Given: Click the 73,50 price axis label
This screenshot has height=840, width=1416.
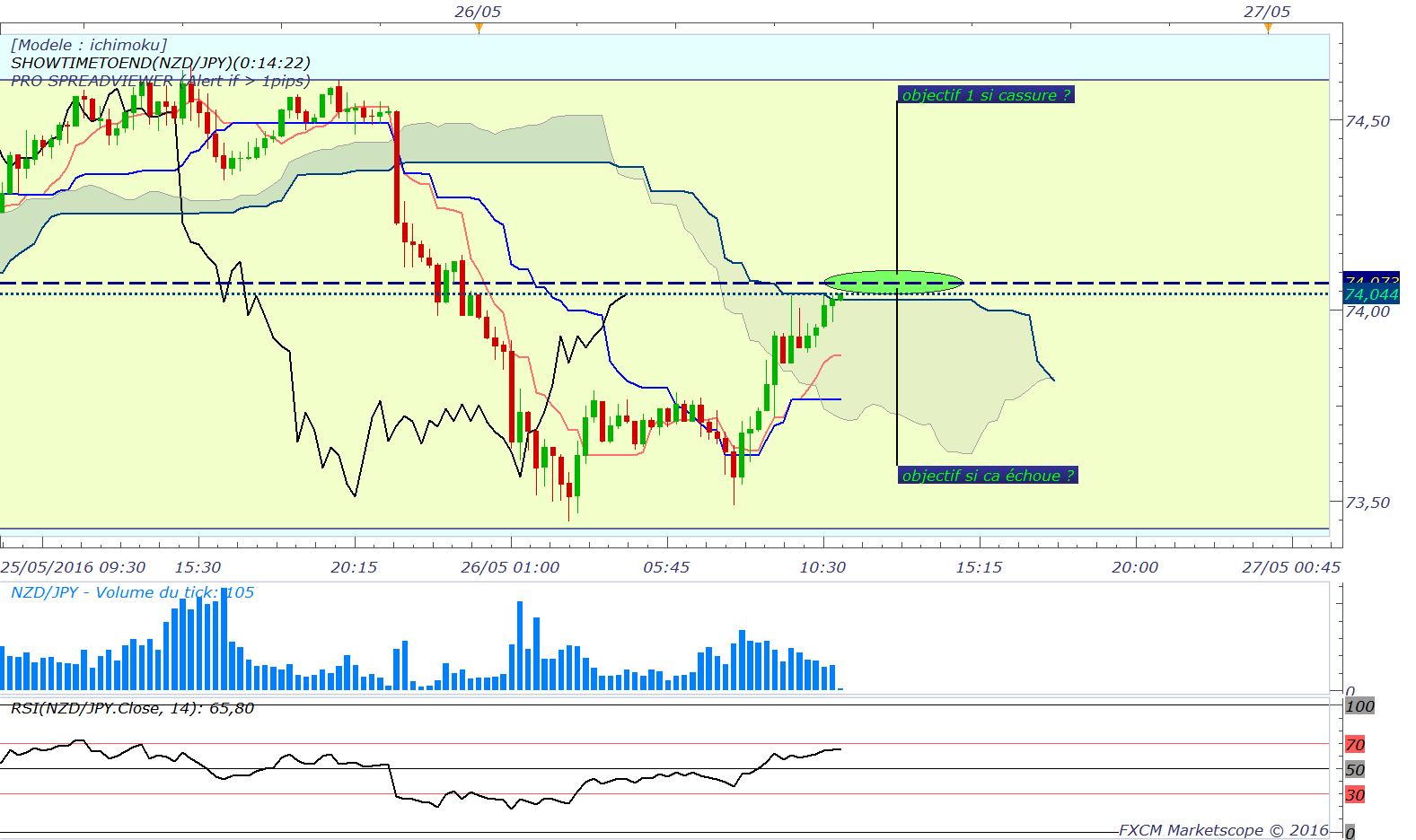Looking at the screenshot, I should [x=1368, y=503].
